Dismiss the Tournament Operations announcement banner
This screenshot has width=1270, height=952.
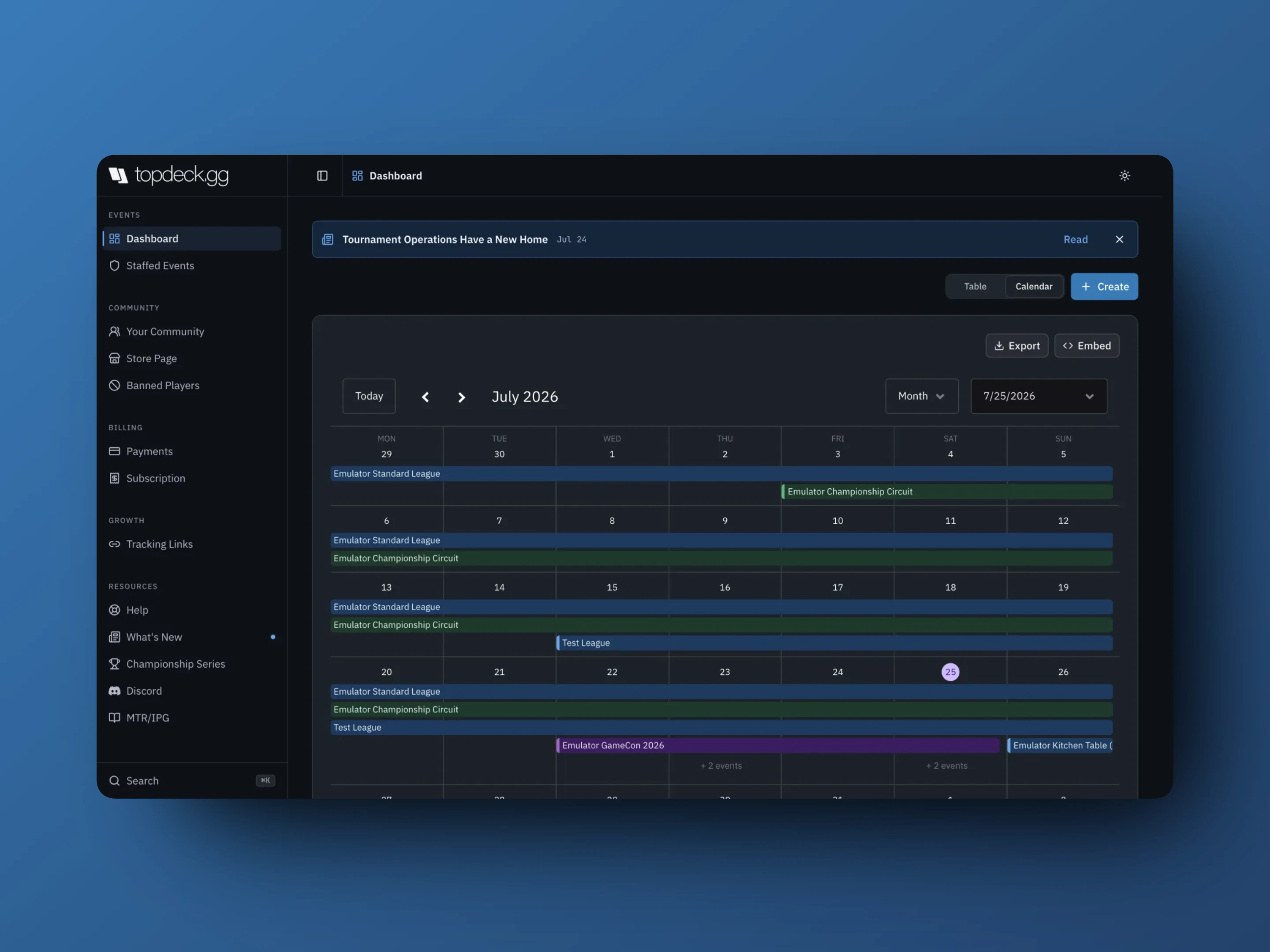pos(1119,239)
